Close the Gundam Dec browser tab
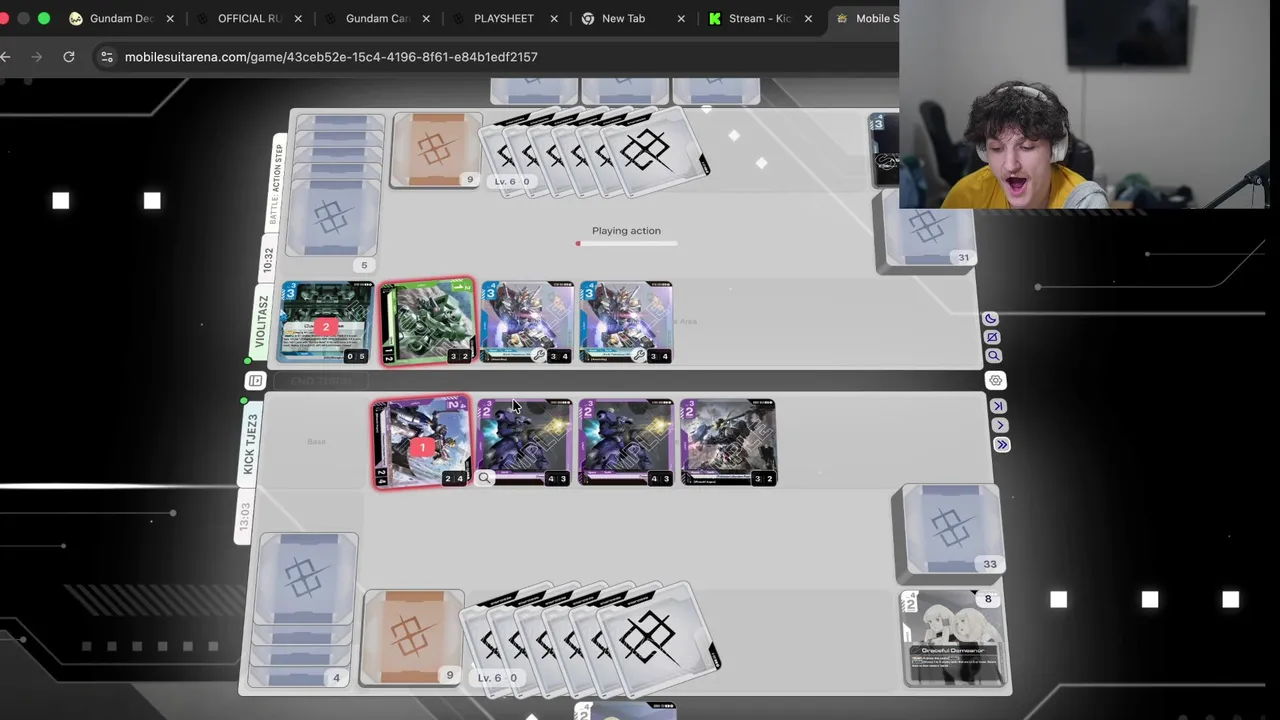This screenshot has height=720, width=1280. [170, 18]
